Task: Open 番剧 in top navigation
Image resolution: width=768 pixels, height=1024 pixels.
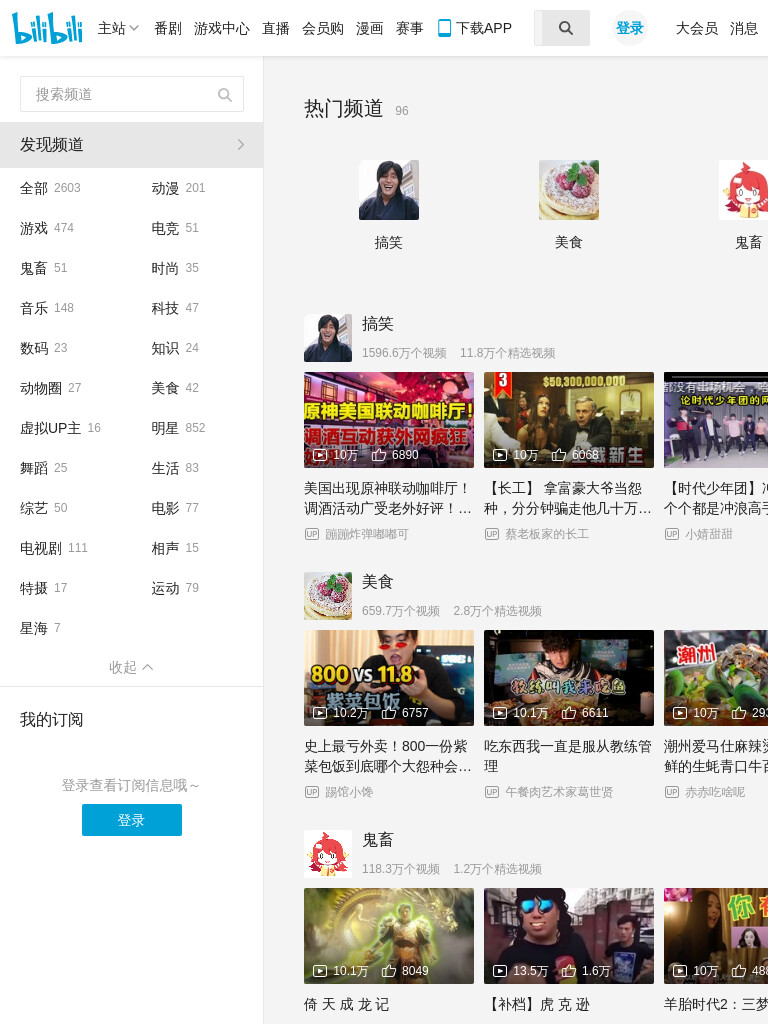Action: click(x=168, y=28)
